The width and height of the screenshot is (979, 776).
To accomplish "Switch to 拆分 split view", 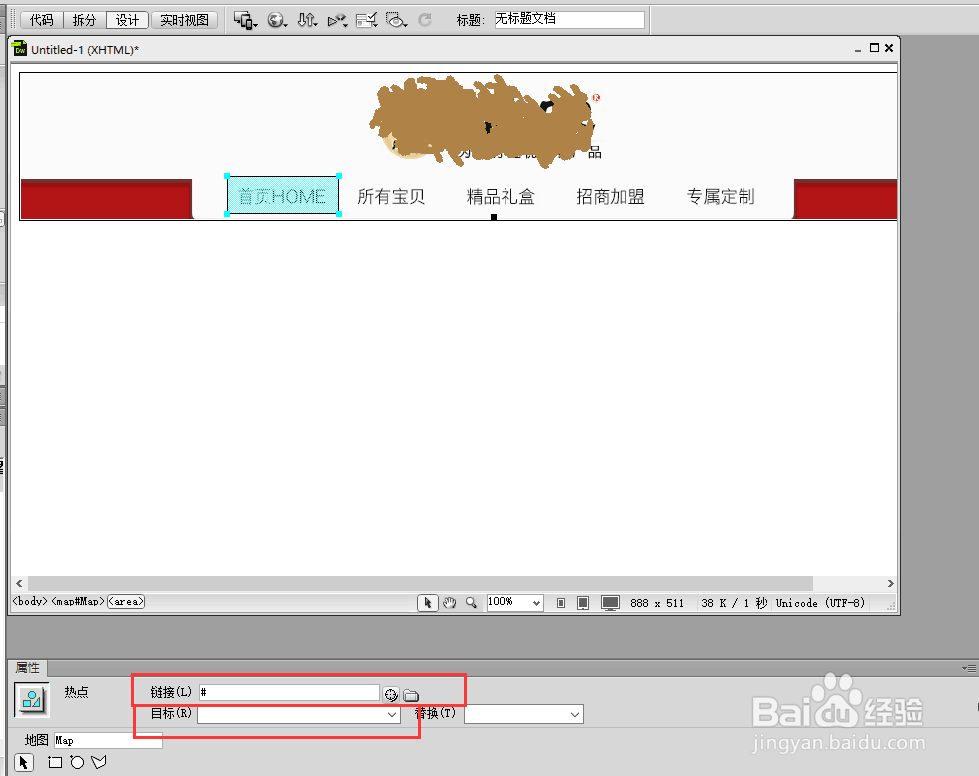I will click(x=84, y=20).
